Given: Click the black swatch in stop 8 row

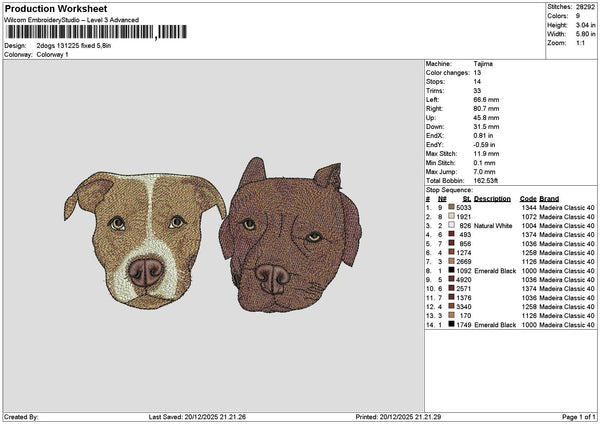Looking at the screenshot, I should 452,270.
